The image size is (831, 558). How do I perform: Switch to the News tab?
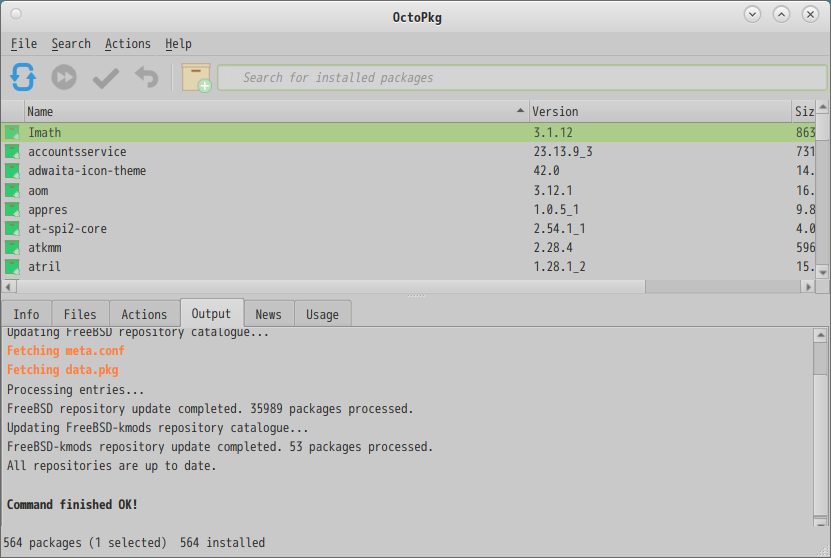[269, 314]
